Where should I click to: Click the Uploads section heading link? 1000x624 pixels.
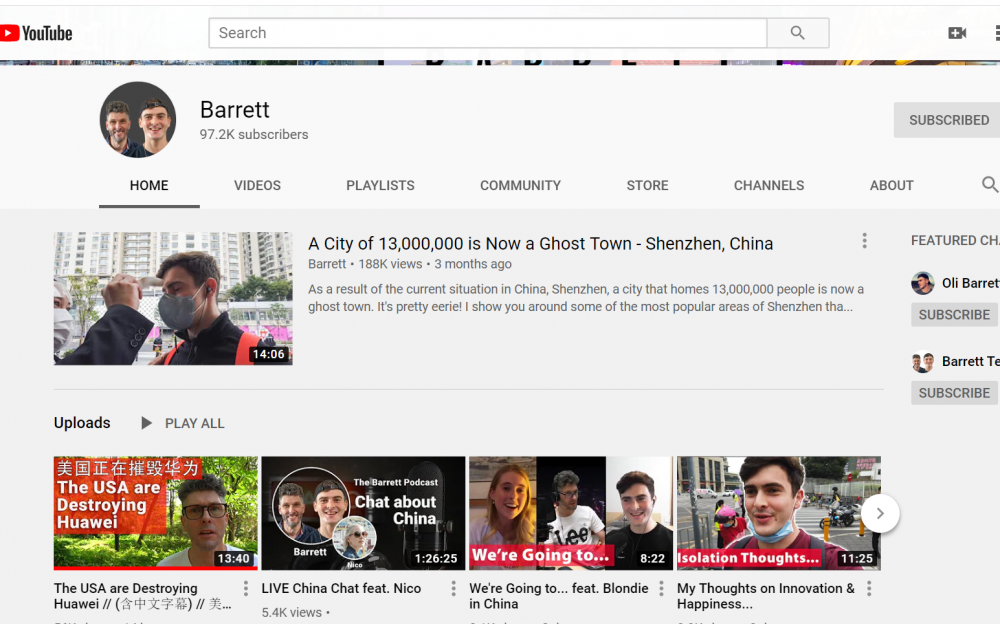point(82,423)
